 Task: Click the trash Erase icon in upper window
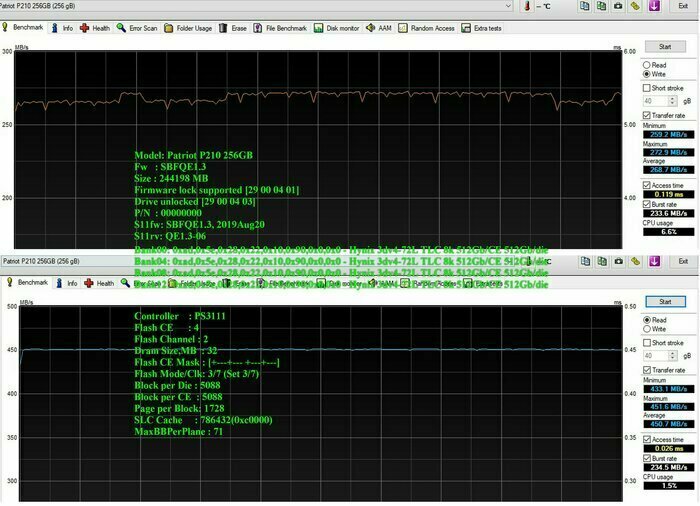coord(223,28)
